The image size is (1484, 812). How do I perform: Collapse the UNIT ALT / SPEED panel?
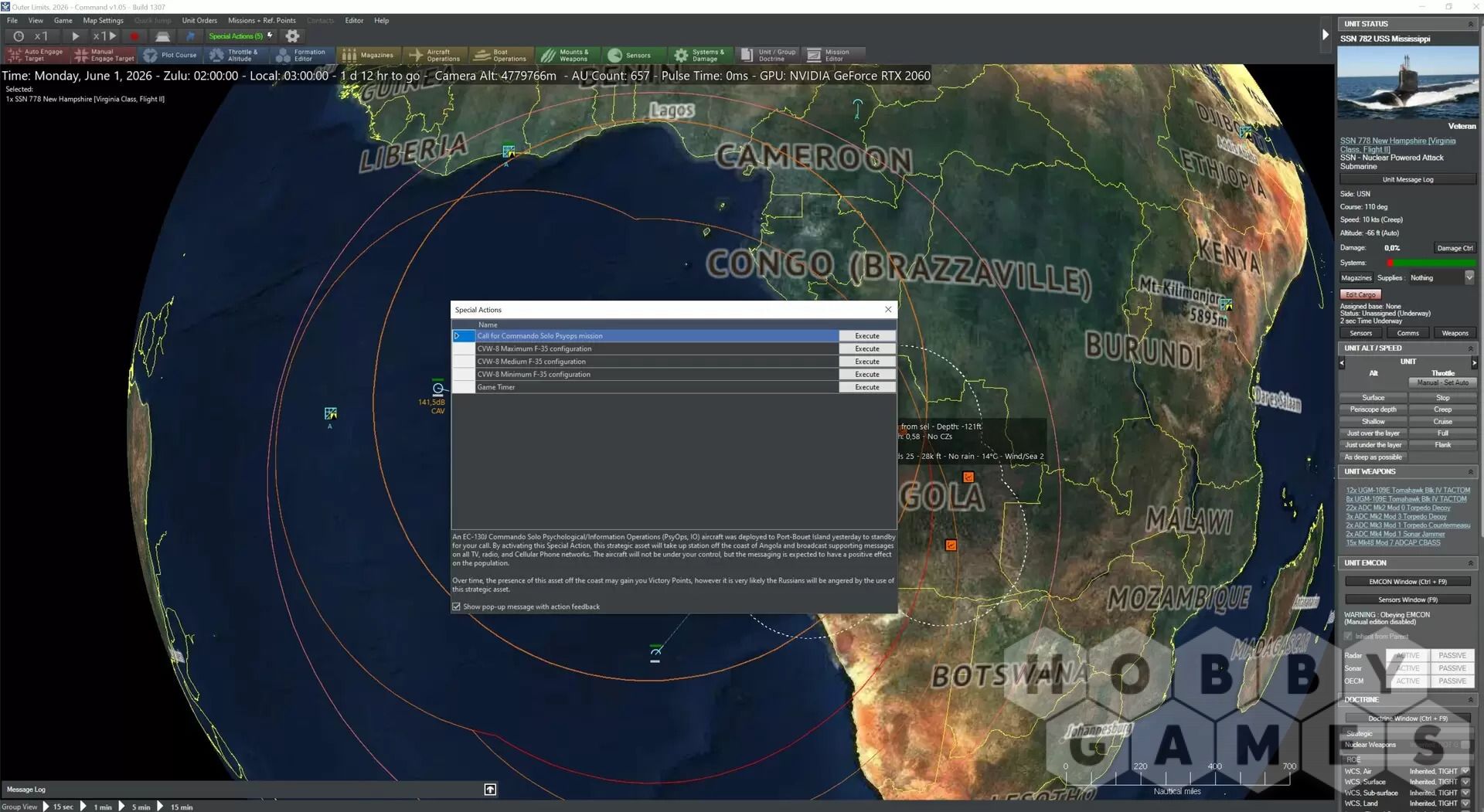click(x=1470, y=348)
